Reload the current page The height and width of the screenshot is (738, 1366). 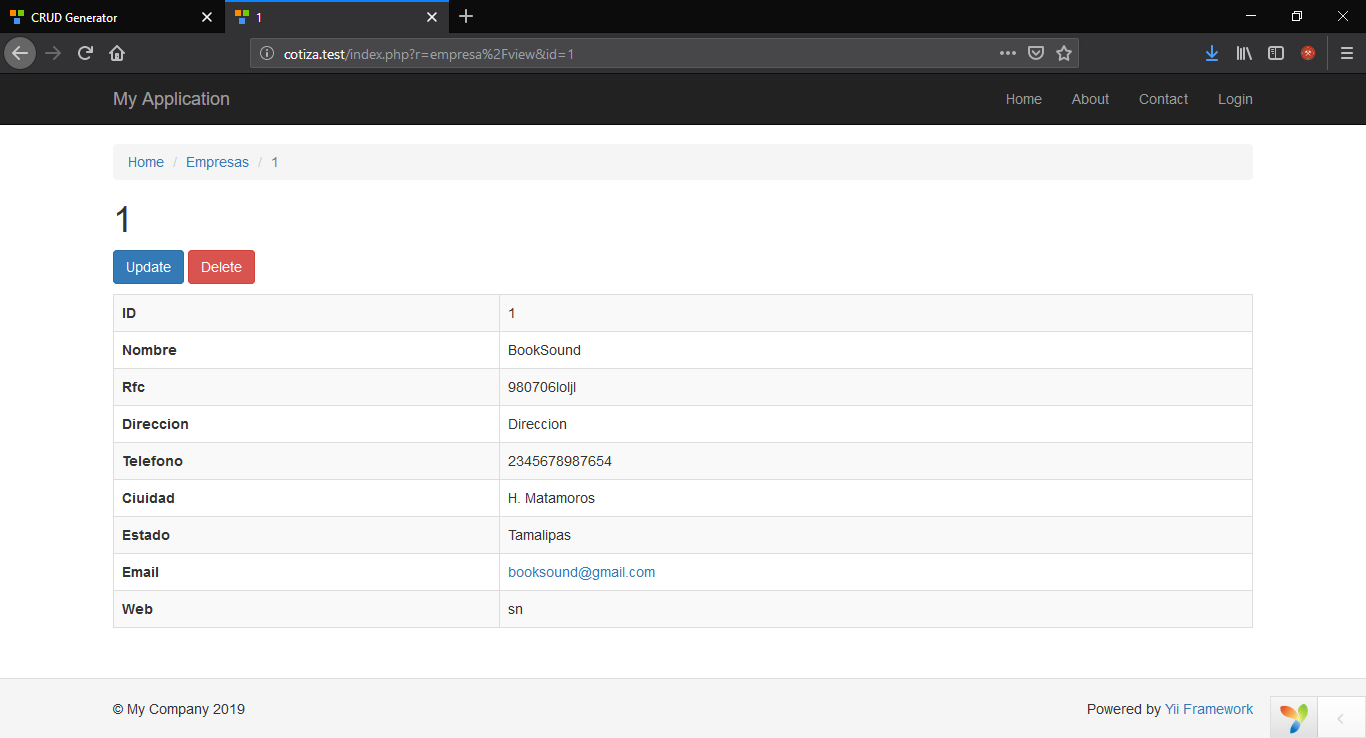pyautogui.click(x=86, y=53)
